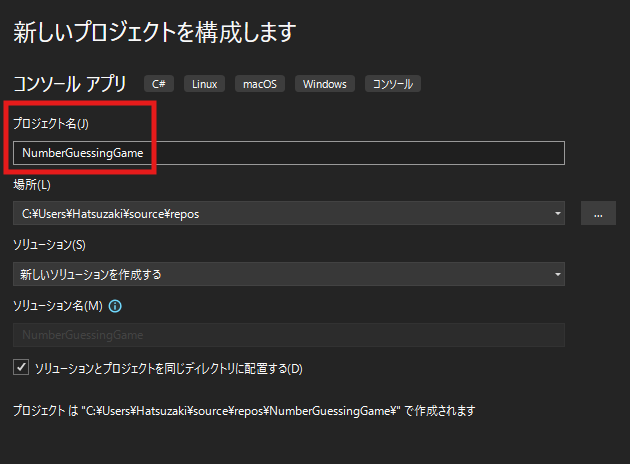Screen dimensions: 630x464
Task: Click the プロジェクト名(J) label
Action: pyautogui.click(x=51, y=123)
